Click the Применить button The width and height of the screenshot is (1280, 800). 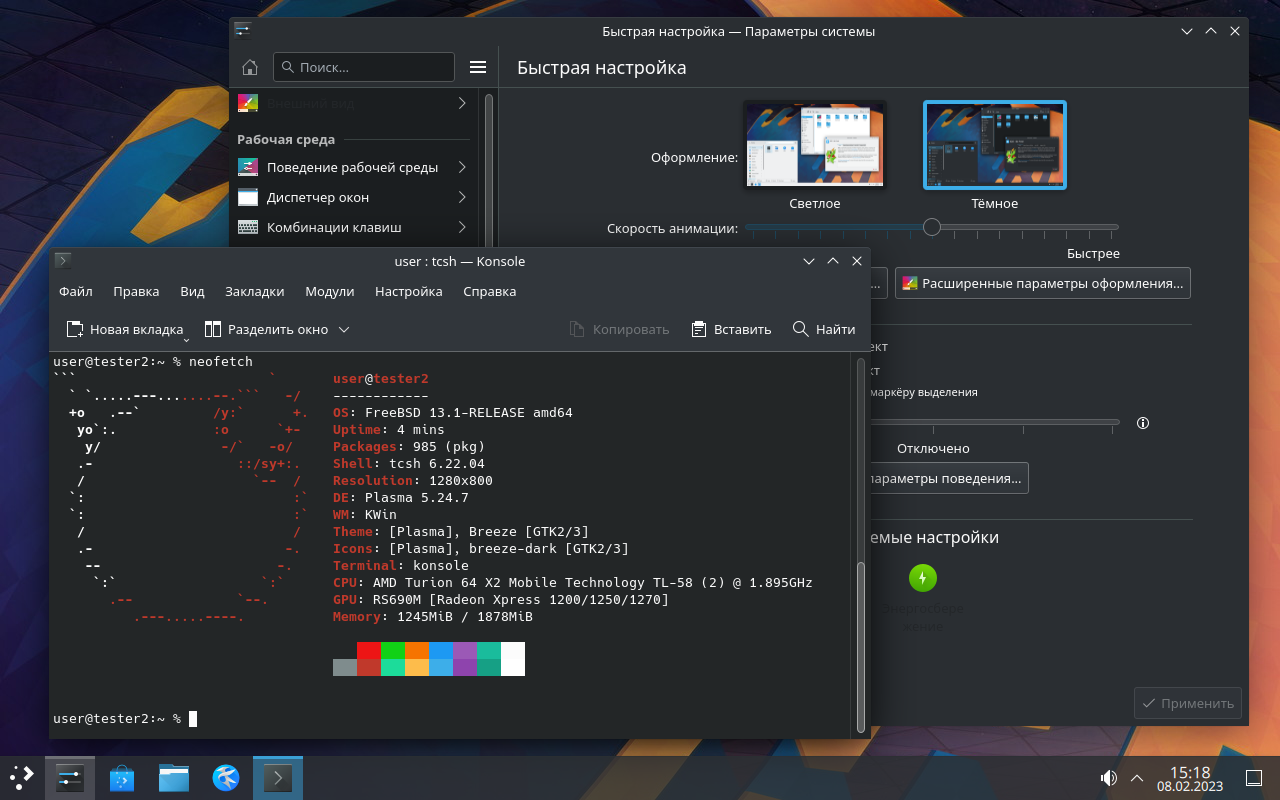(1188, 703)
